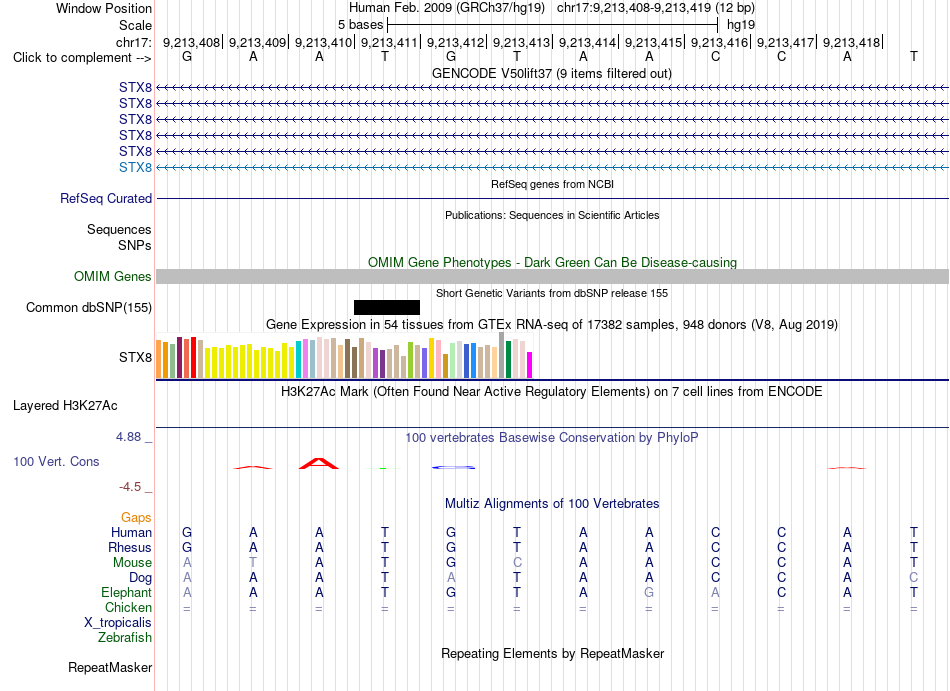Open the gray OMIM Genes bar item

(x=552, y=277)
